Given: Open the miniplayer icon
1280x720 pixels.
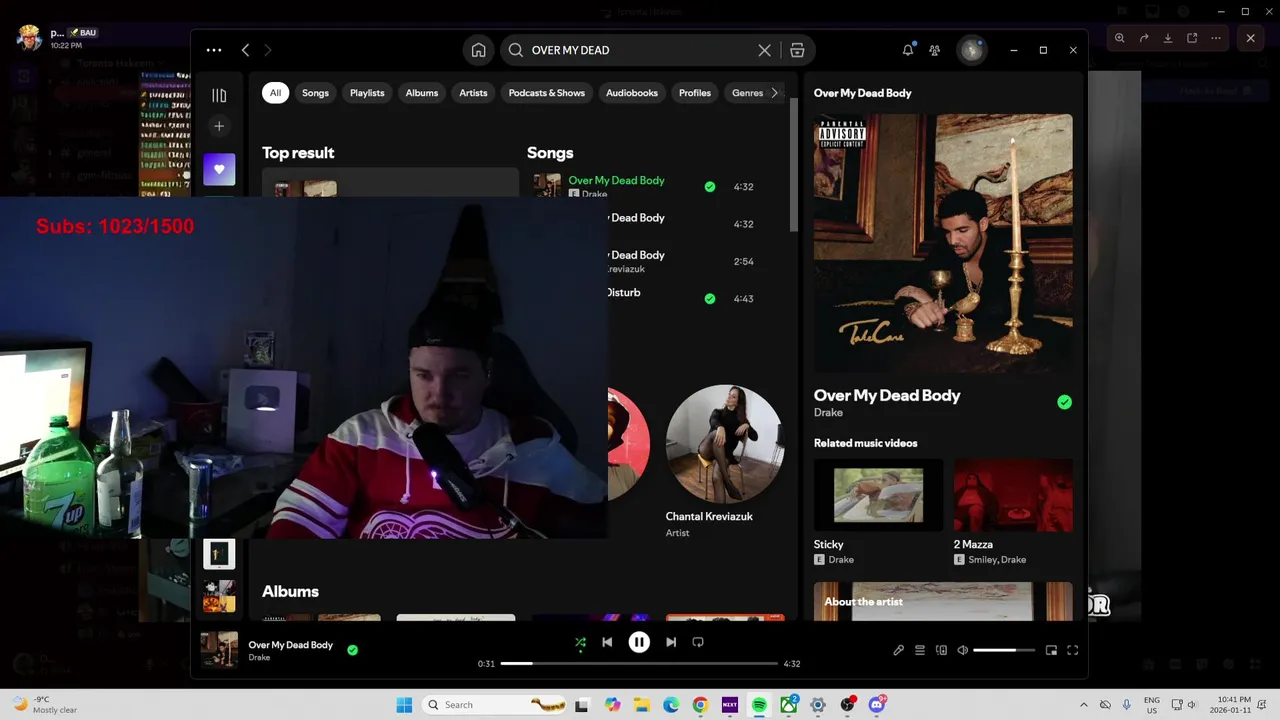Looking at the screenshot, I should pyautogui.click(x=1051, y=650).
